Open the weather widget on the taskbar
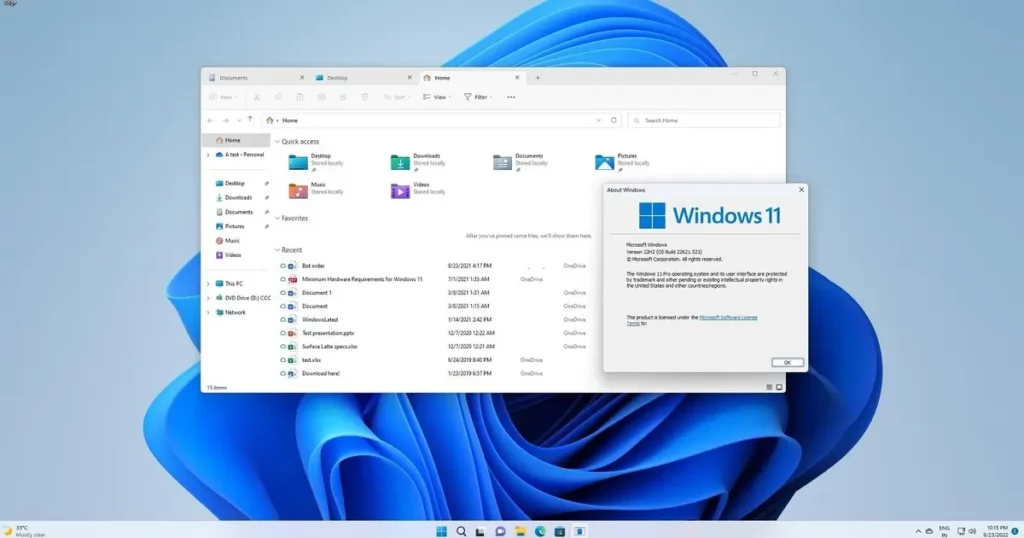The height and width of the screenshot is (538, 1024). click(25, 531)
